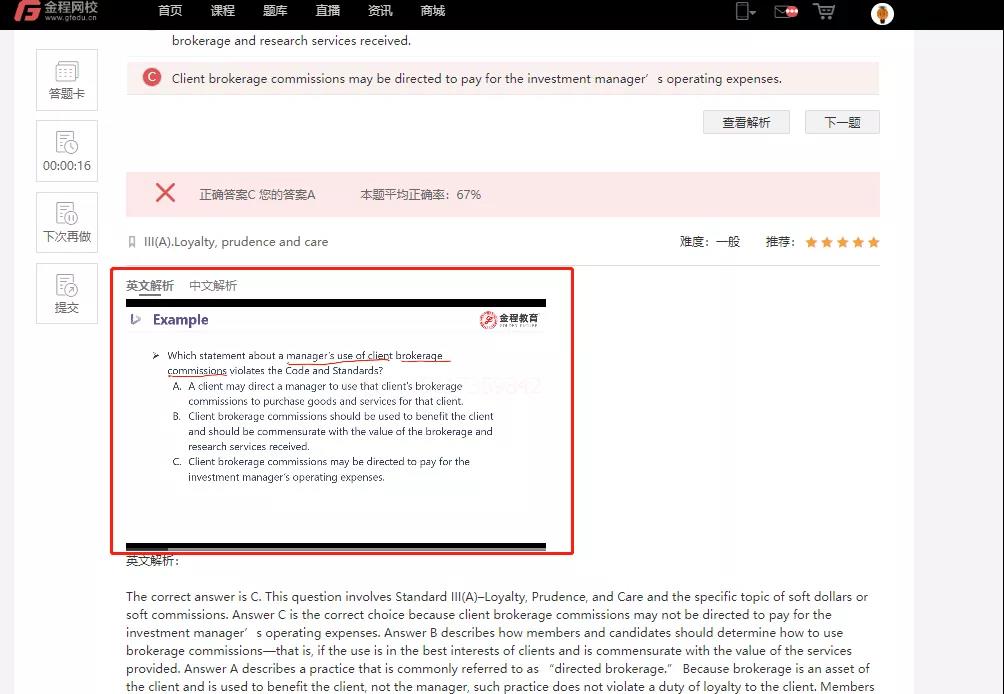Click the 查看解析 button

[746, 122]
